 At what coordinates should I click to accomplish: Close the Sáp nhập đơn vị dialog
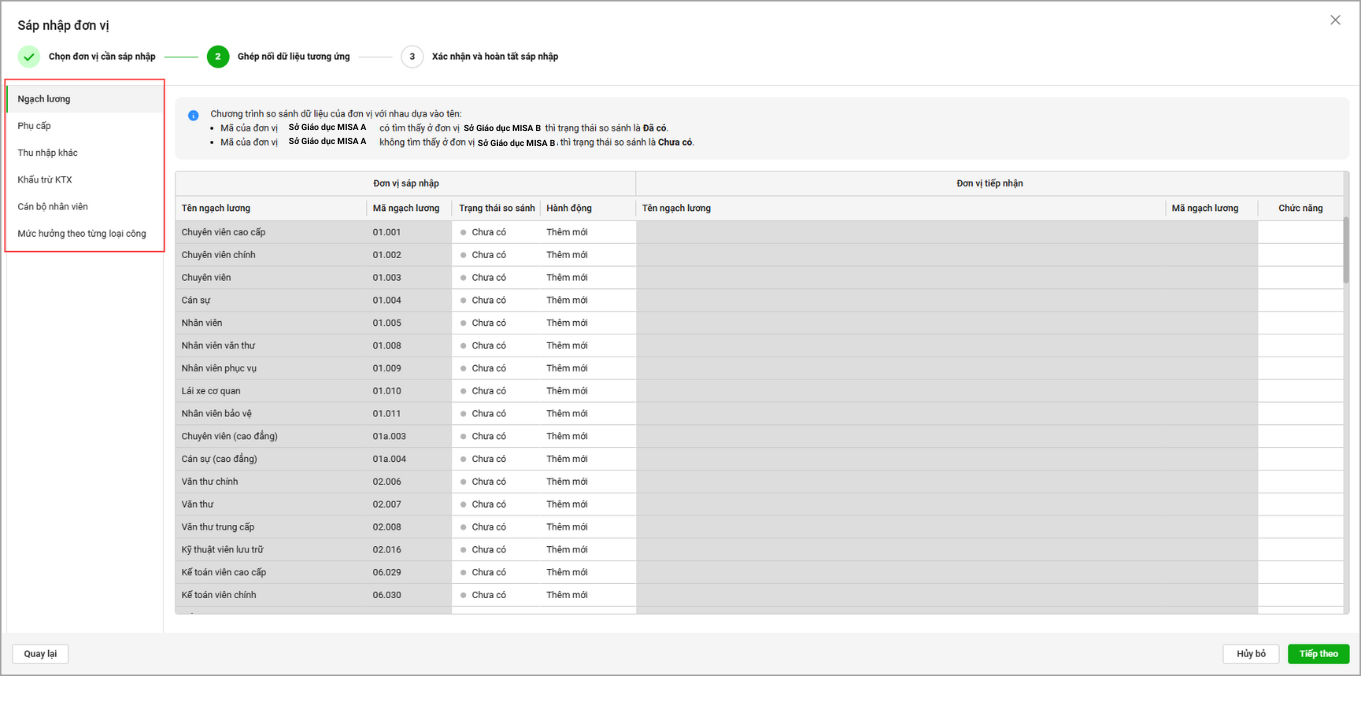[1335, 20]
